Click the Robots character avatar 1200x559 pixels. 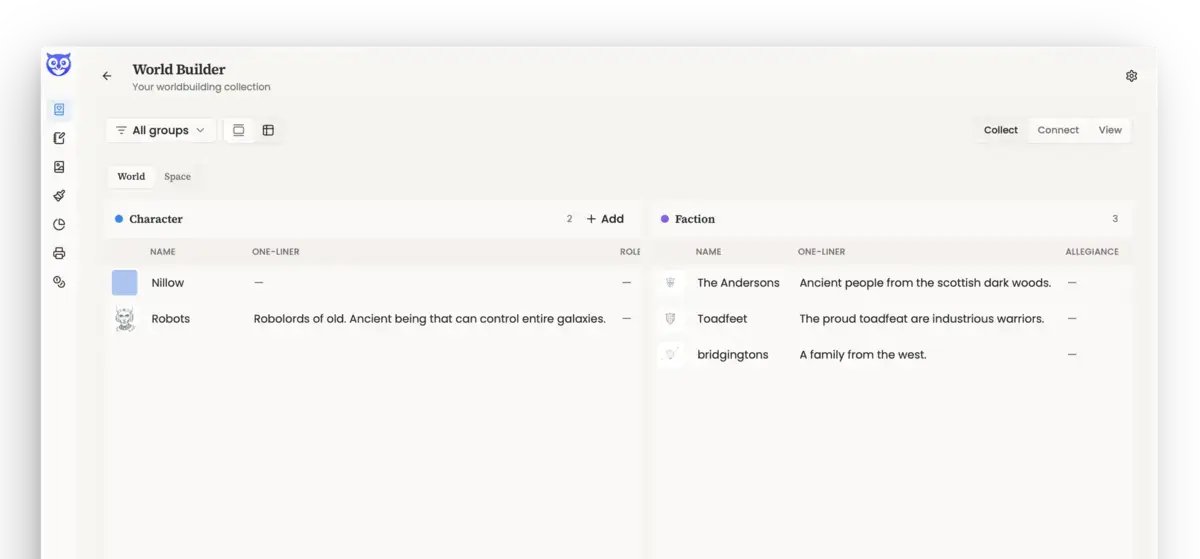125,319
